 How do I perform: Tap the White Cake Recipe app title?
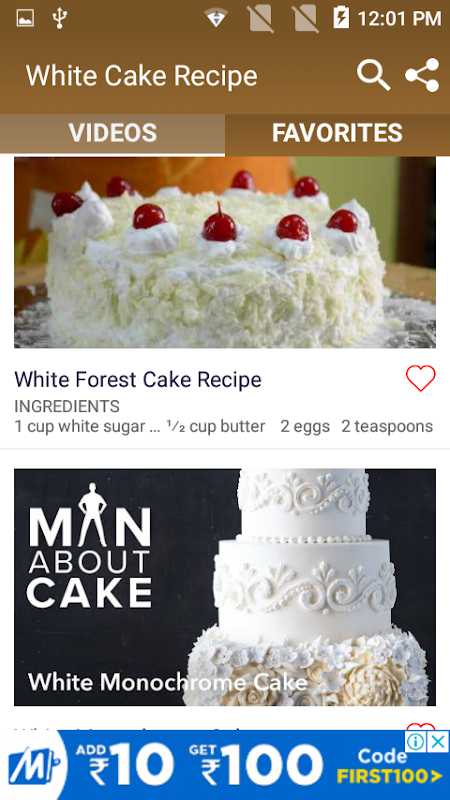coord(141,76)
